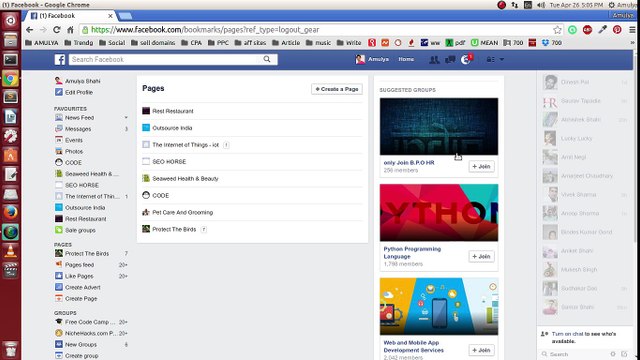Open the Privacy Shortcuts lock icon
640x360 pixels.
(x=490, y=60)
